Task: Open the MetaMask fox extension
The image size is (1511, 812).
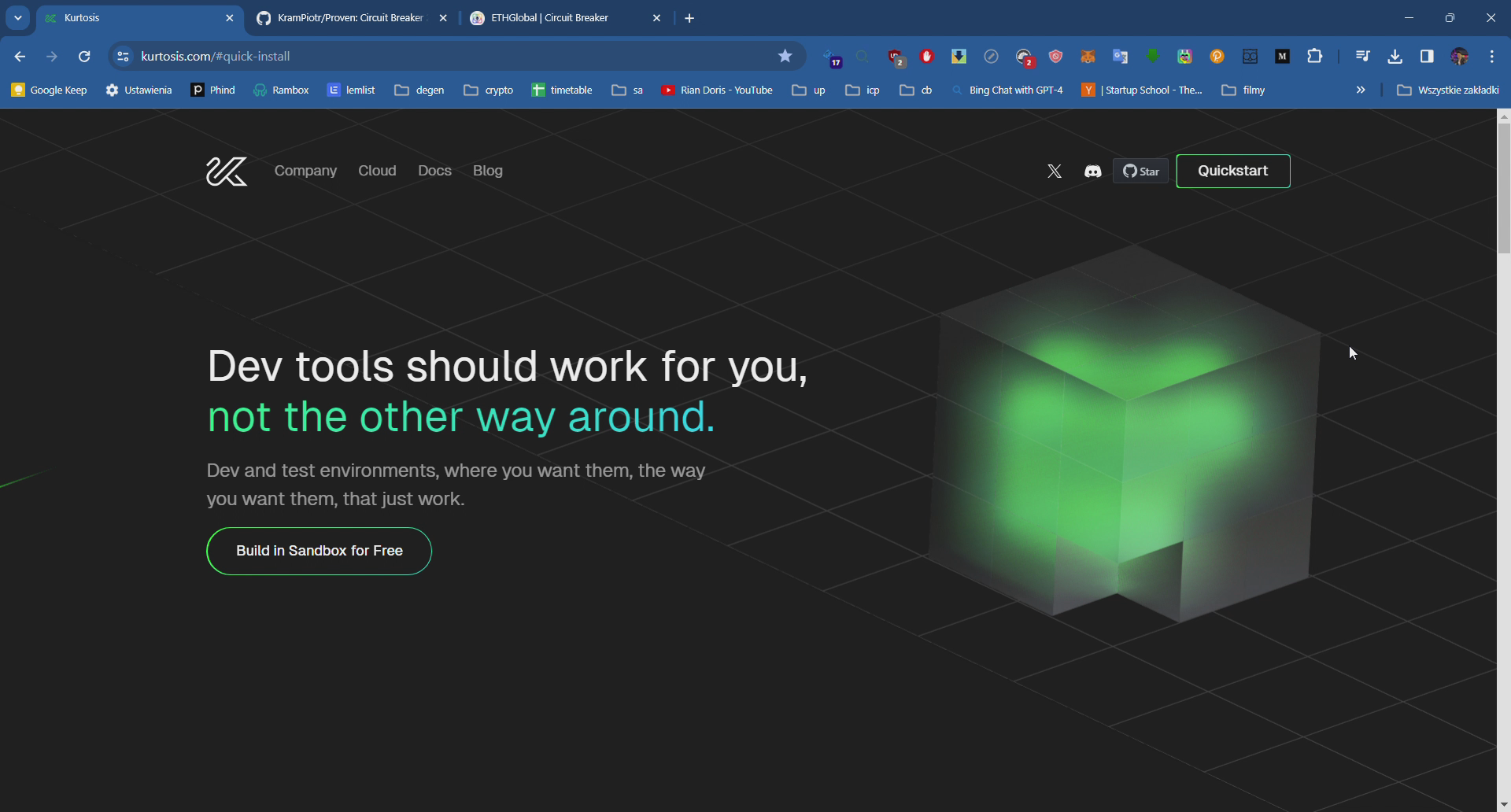Action: click(1088, 57)
